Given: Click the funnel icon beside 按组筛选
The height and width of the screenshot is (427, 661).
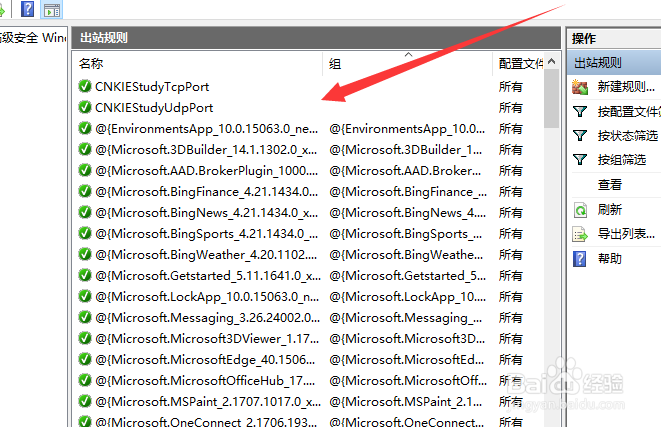Looking at the screenshot, I should coord(580,160).
